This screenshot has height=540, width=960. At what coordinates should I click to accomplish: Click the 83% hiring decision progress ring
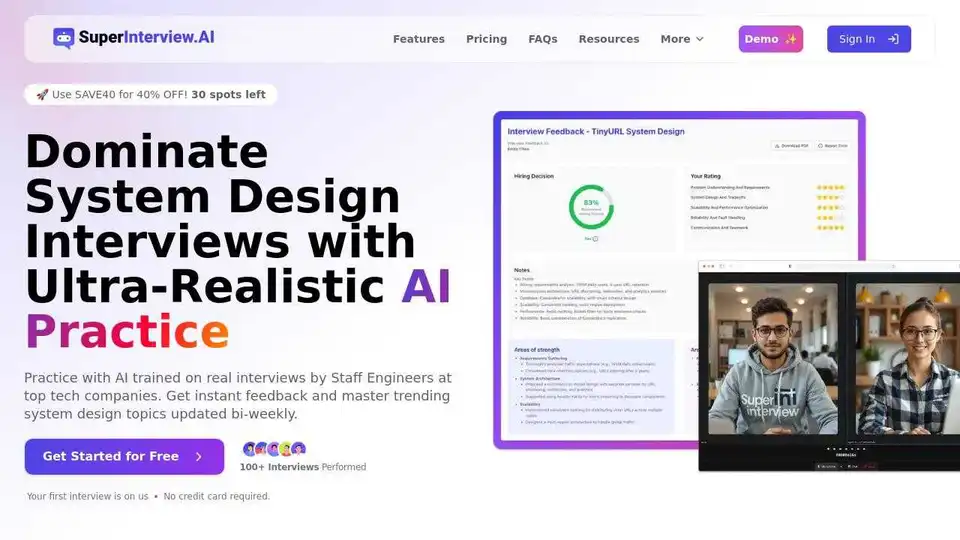click(591, 207)
